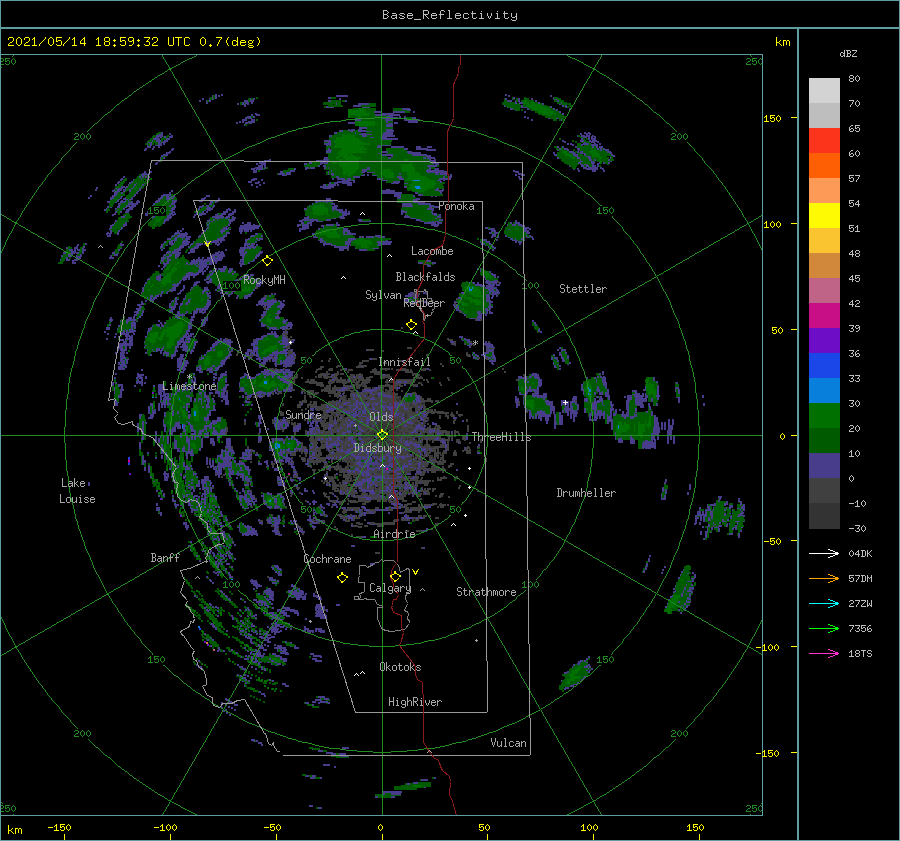
Task: Click the Stettler city label
Action: pos(583,289)
